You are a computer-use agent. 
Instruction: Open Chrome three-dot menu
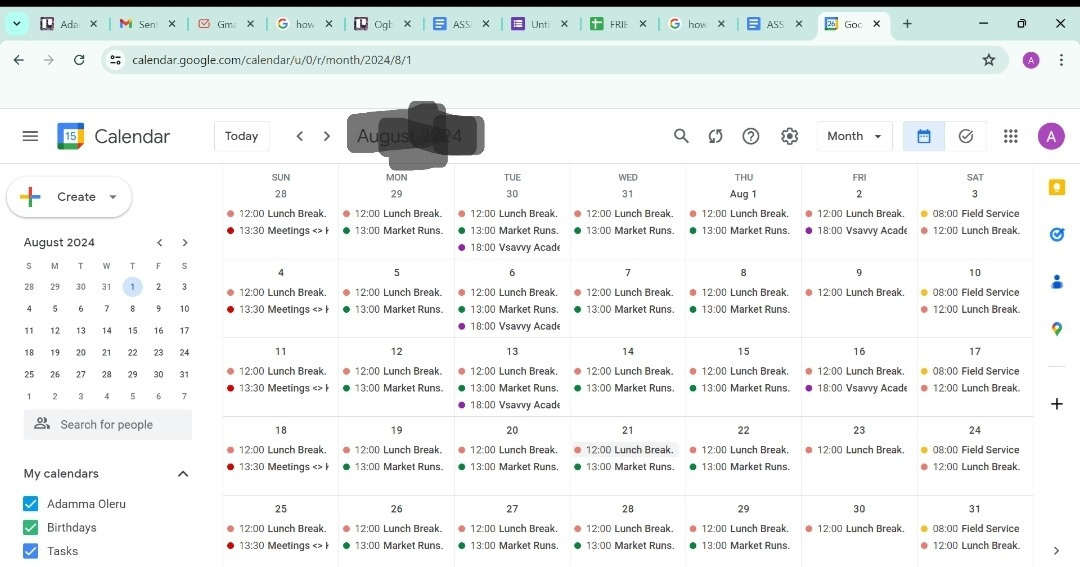(x=1061, y=60)
